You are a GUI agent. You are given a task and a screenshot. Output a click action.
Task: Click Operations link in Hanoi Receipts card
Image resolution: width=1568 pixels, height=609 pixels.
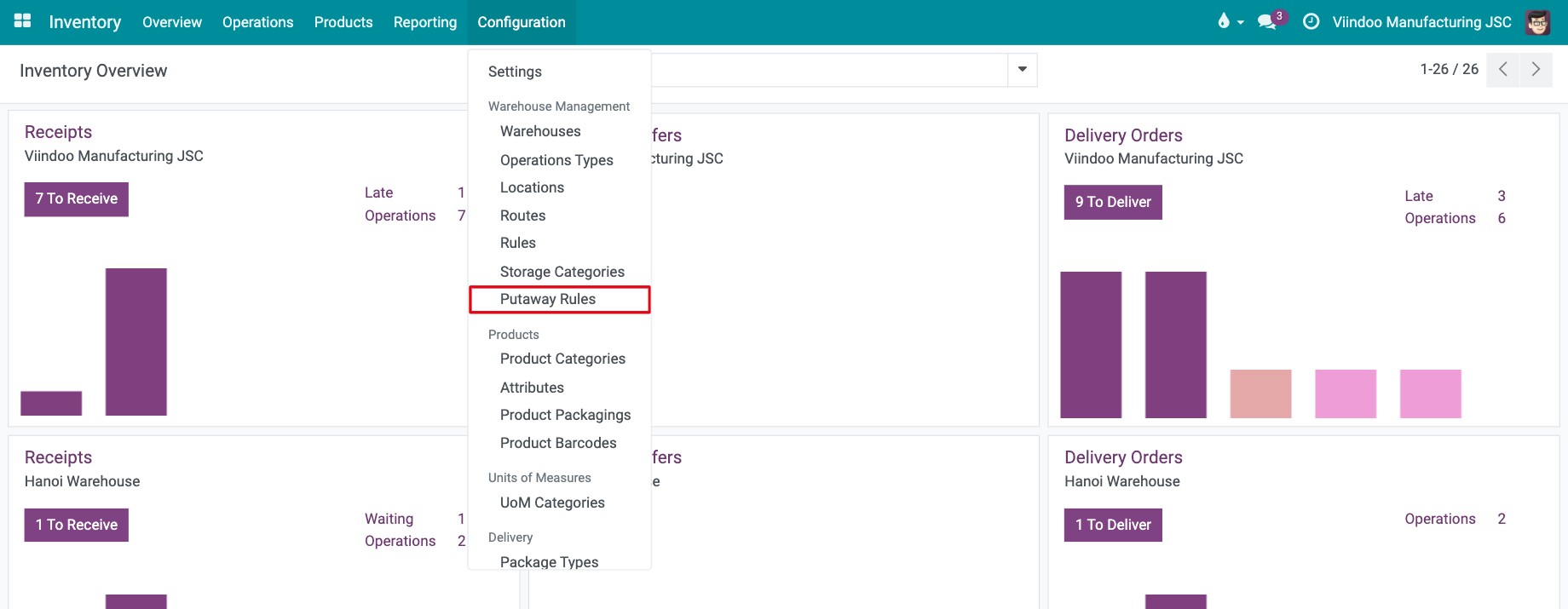(401, 541)
